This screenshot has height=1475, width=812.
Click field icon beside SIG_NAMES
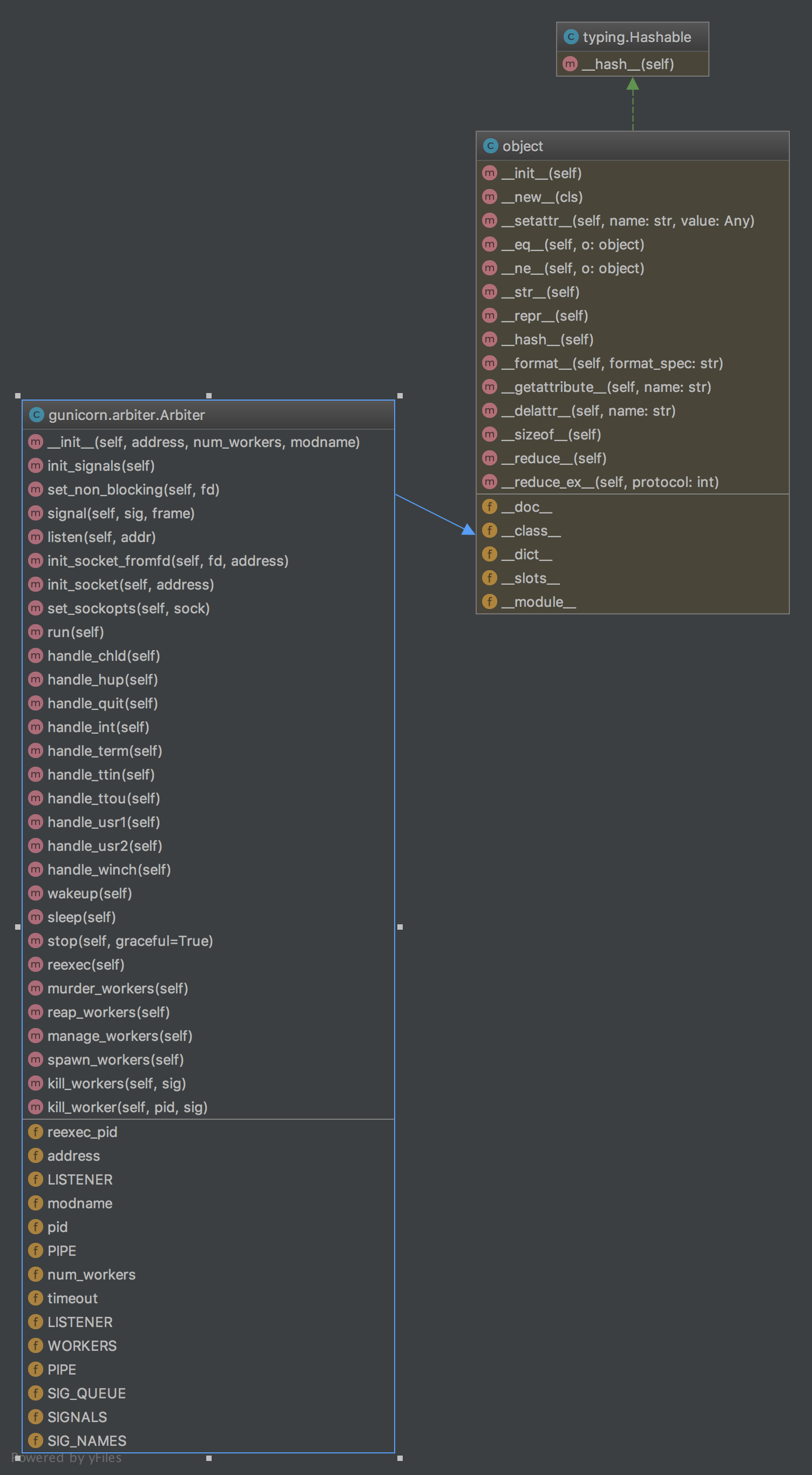click(x=36, y=1440)
